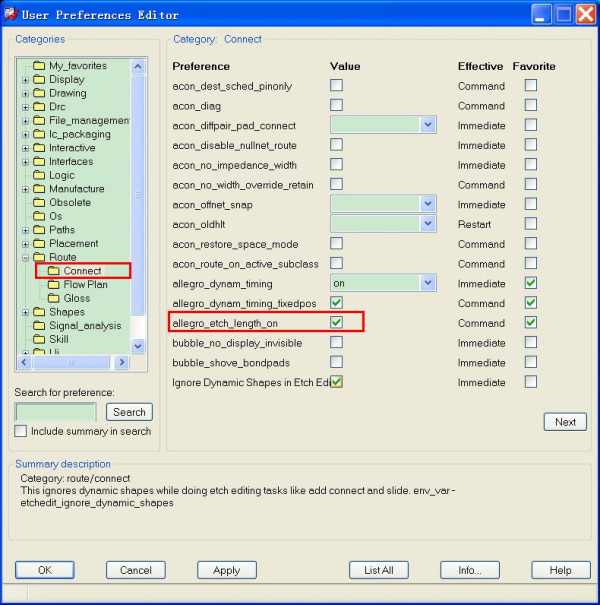The image size is (600, 605).
Task: Open acon_oldhlt dropdown
Action: (x=428, y=223)
